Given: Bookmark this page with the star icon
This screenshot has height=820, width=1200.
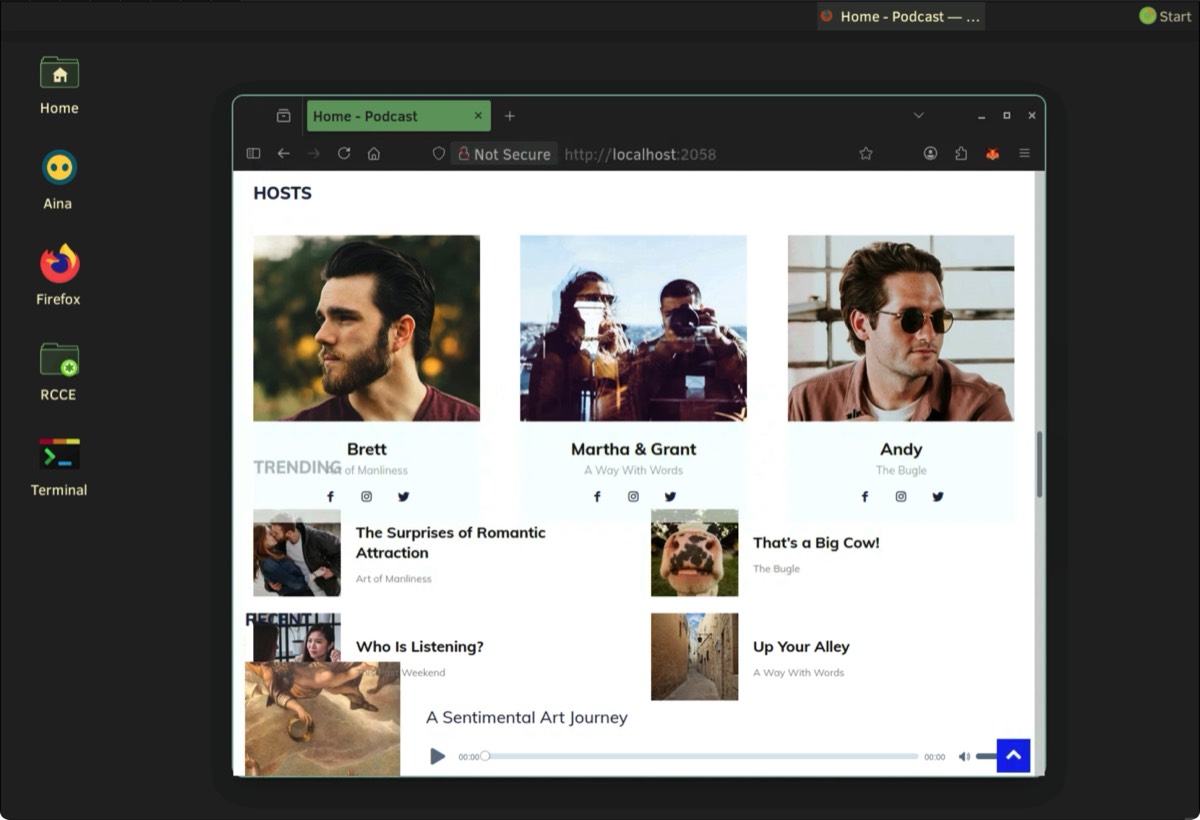Looking at the screenshot, I should click(x=866, y=154).
